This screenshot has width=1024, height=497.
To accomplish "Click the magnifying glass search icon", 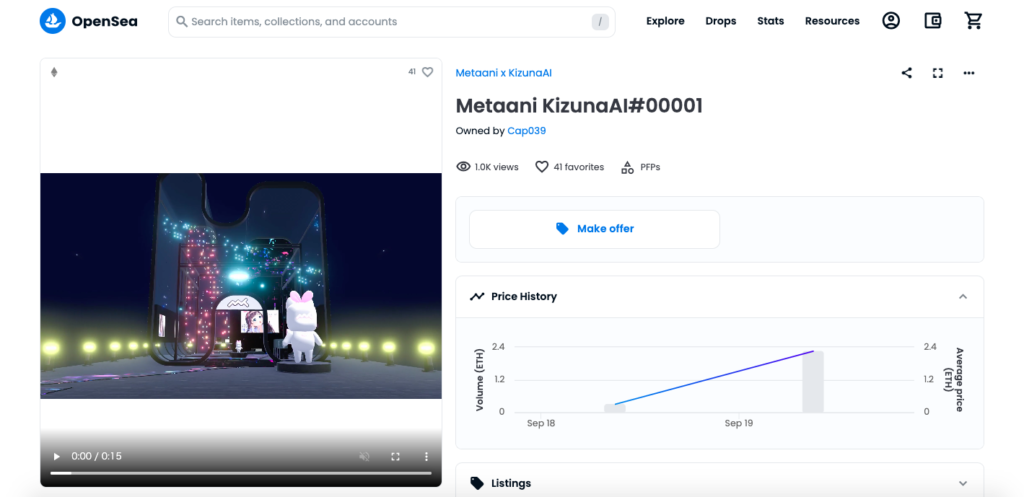I will [182, 22].
